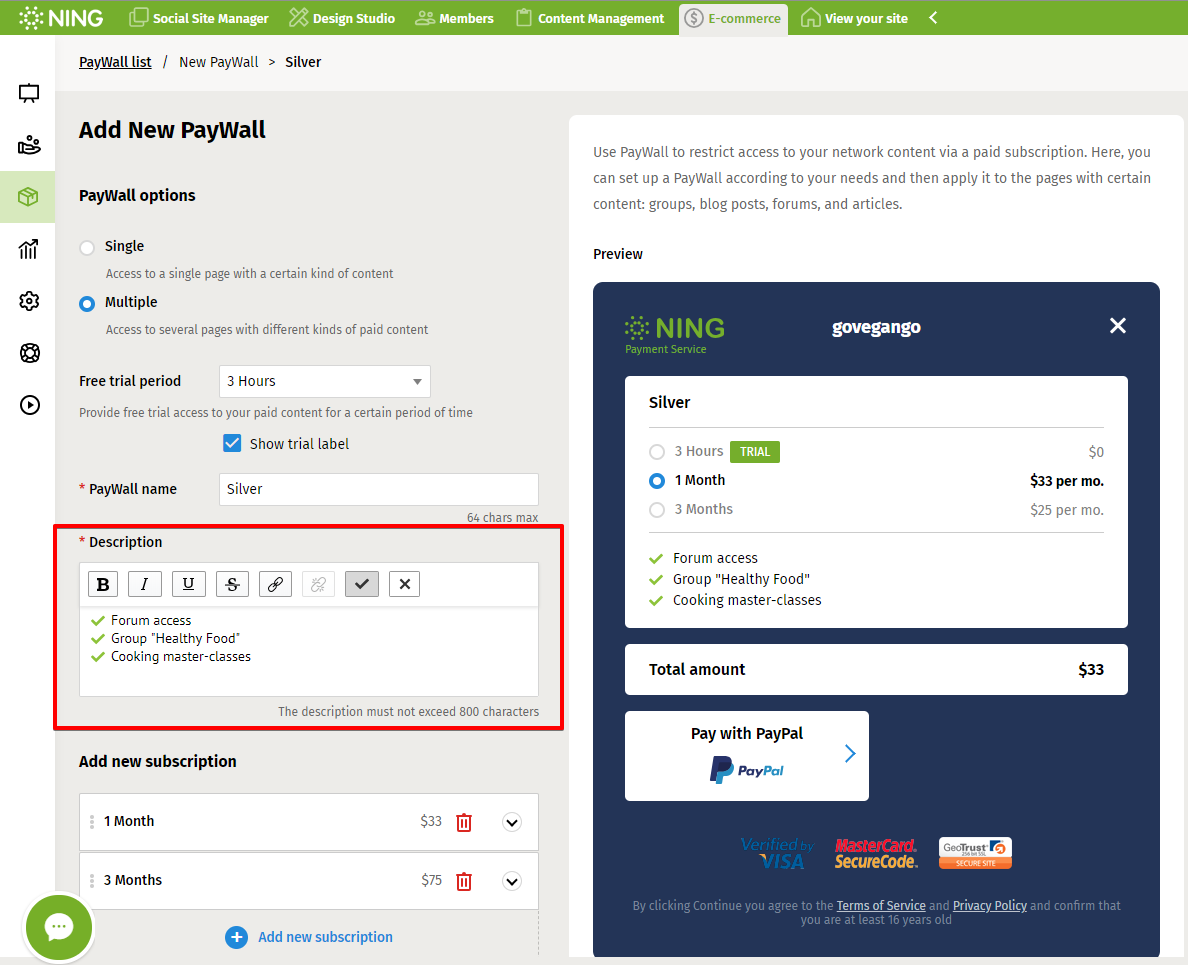1188x965 pixels.
Task: Insert a link in the description
Action: [275, 584]
